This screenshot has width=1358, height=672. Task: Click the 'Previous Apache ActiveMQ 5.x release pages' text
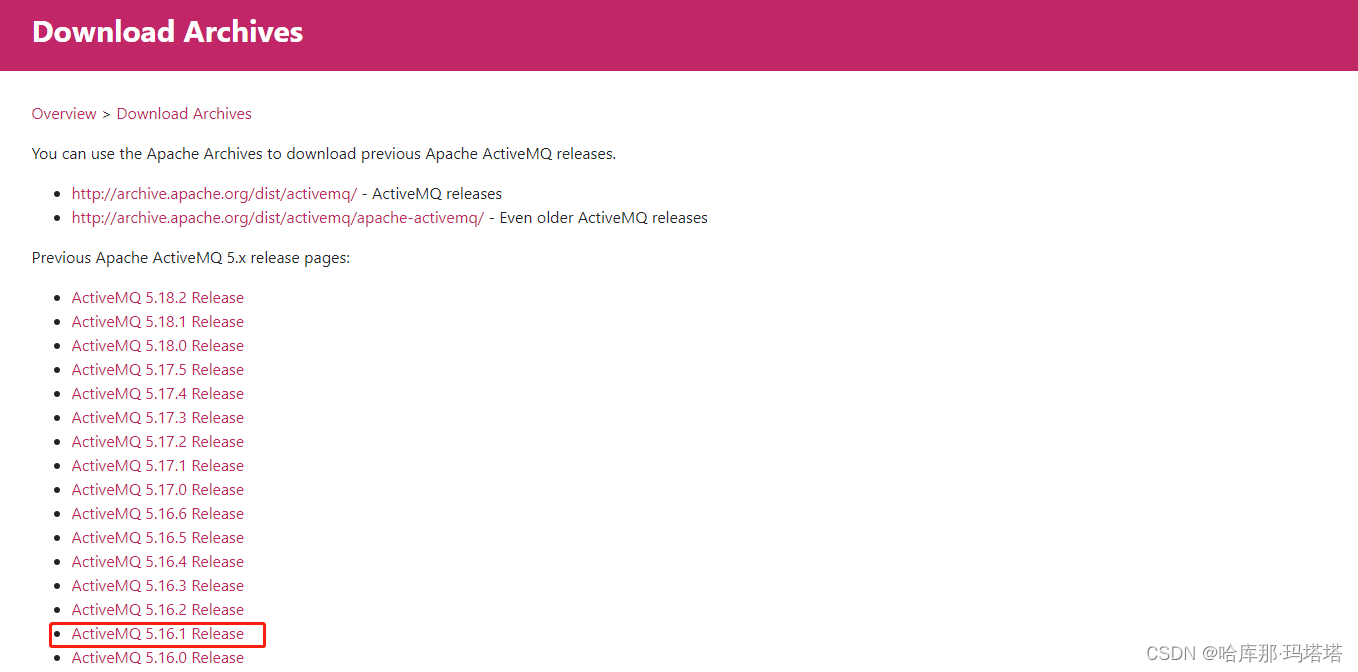pos(191,258)
